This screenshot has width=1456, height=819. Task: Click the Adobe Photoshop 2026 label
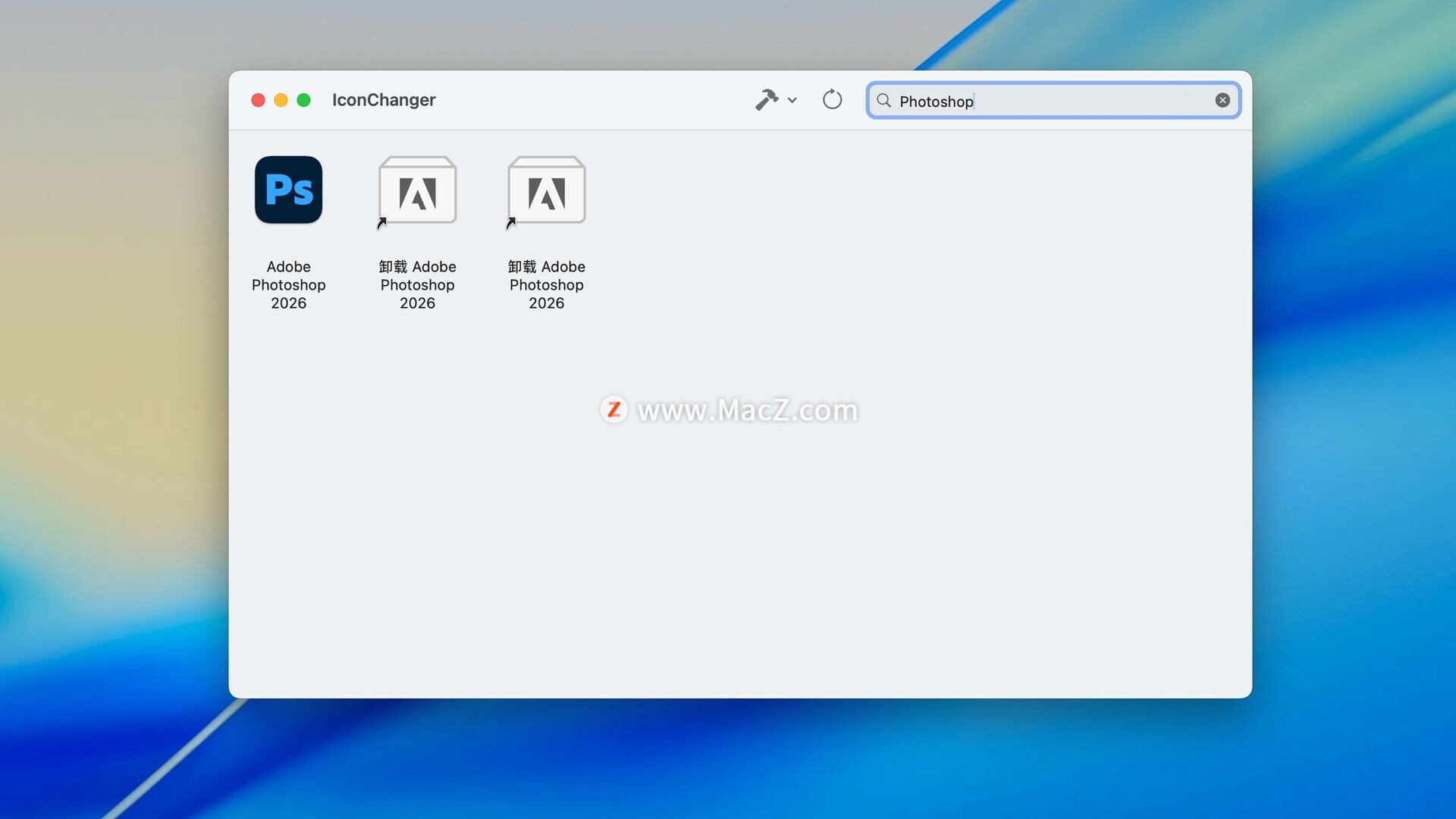coord(288,284)
